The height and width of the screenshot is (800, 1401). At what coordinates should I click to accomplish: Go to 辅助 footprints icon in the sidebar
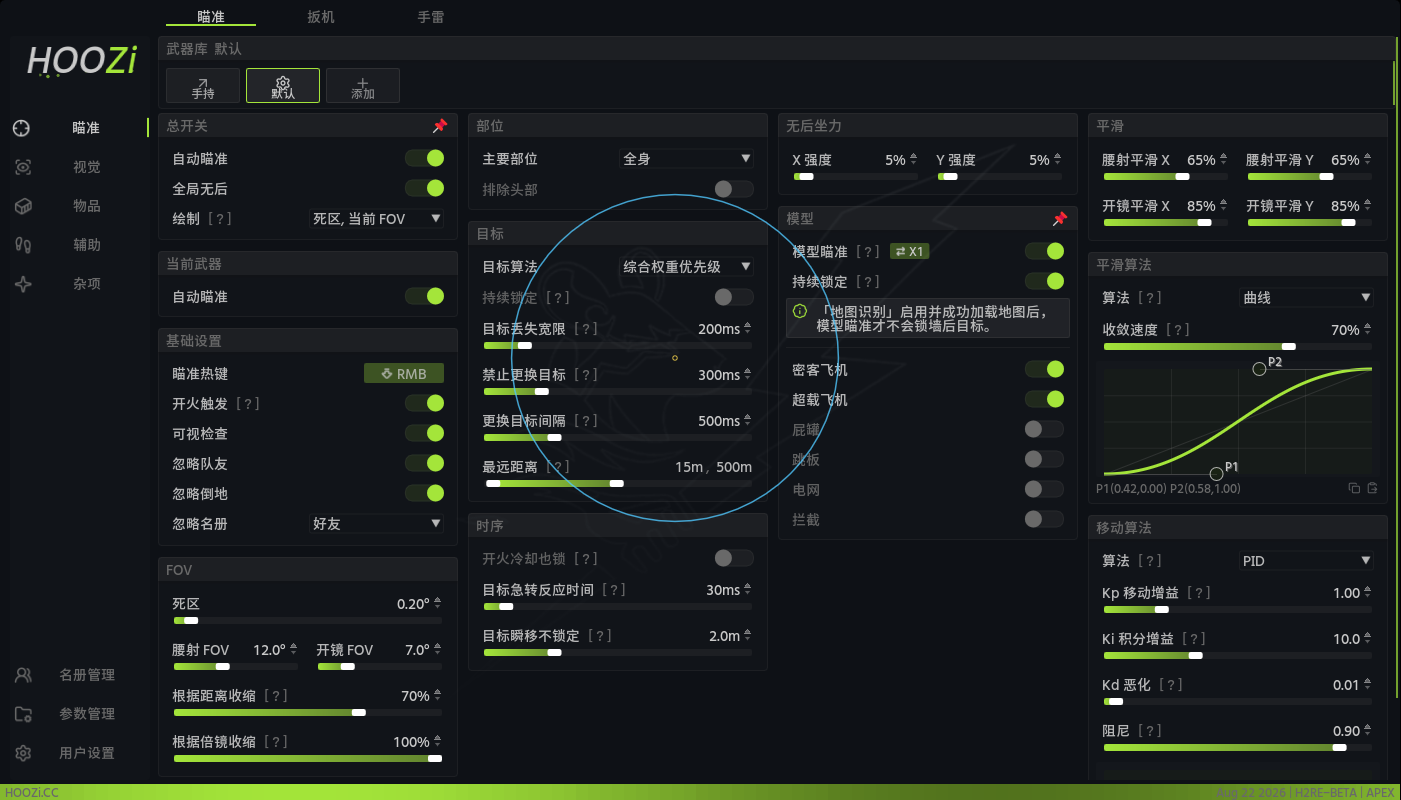click(23, 245)
